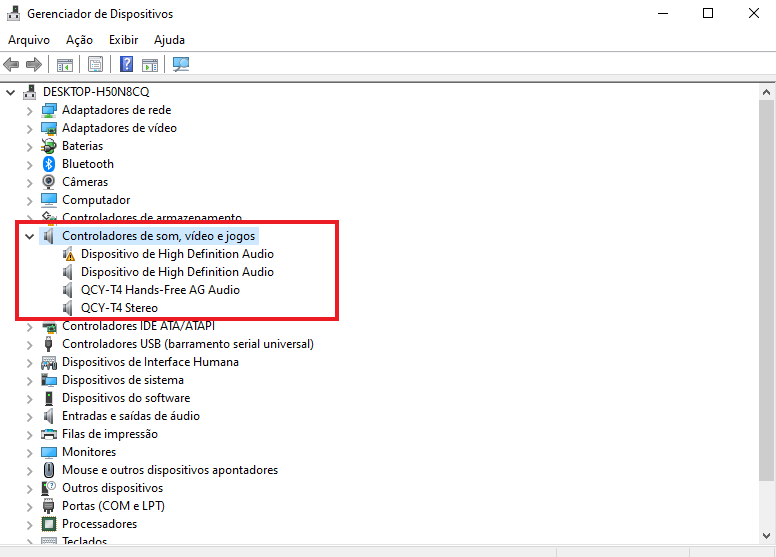Screen dimensions: 776x557
Task: Minimize the Gerenciador de Dispositivos window
Action: click(663, 13)
